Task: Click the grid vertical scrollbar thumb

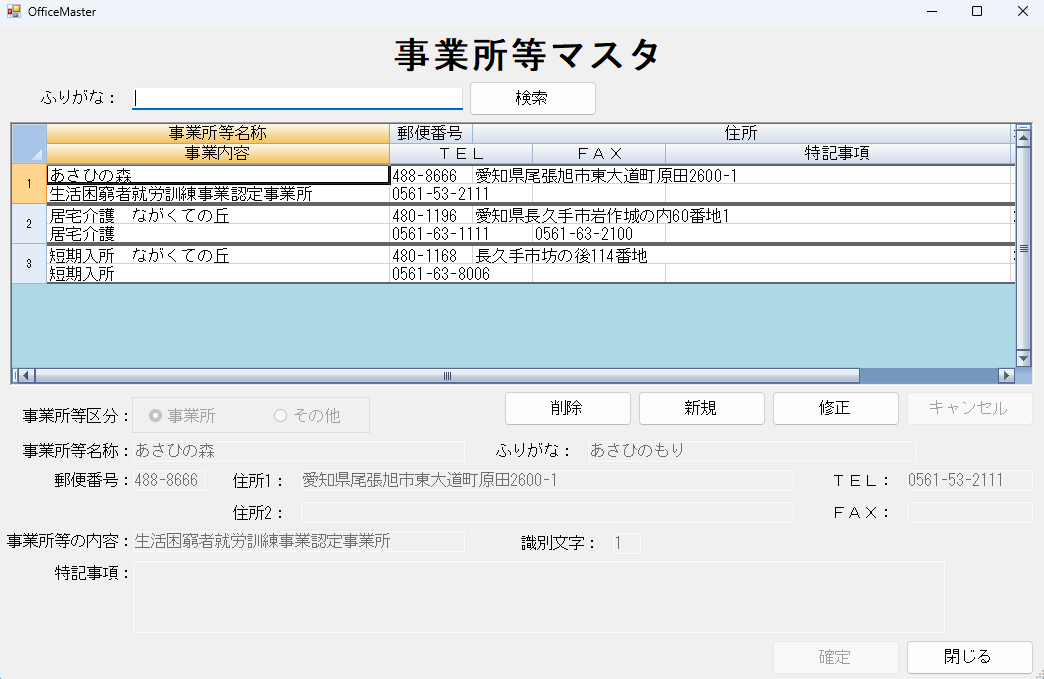Action: (1023, 248)
